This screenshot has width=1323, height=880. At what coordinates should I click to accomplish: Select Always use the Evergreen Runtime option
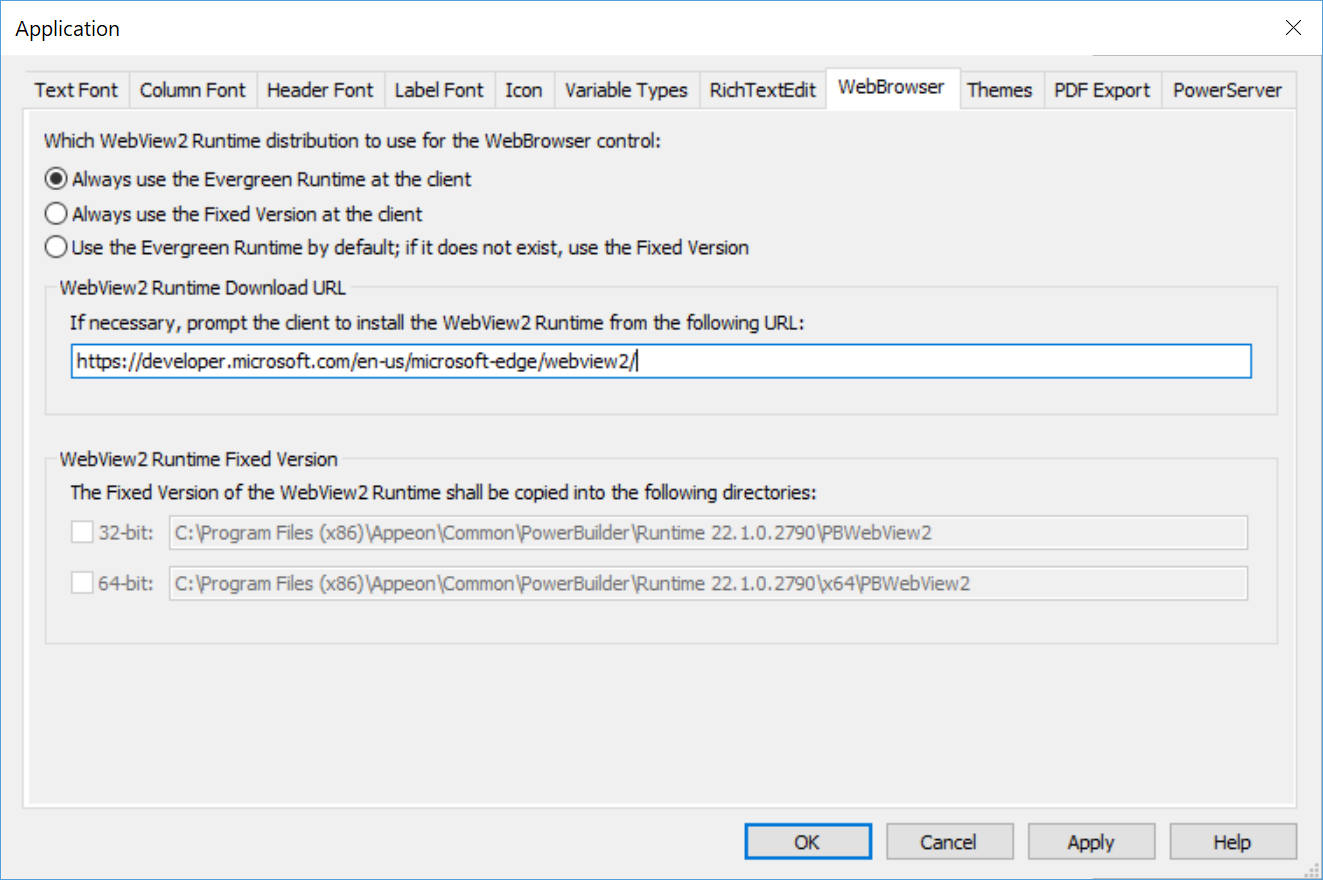point(57,180)
